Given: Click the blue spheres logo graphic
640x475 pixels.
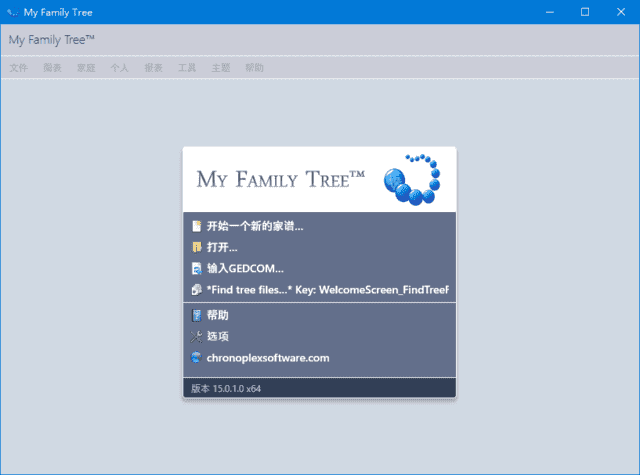Looking at the screenshot, I should point(413,179).
